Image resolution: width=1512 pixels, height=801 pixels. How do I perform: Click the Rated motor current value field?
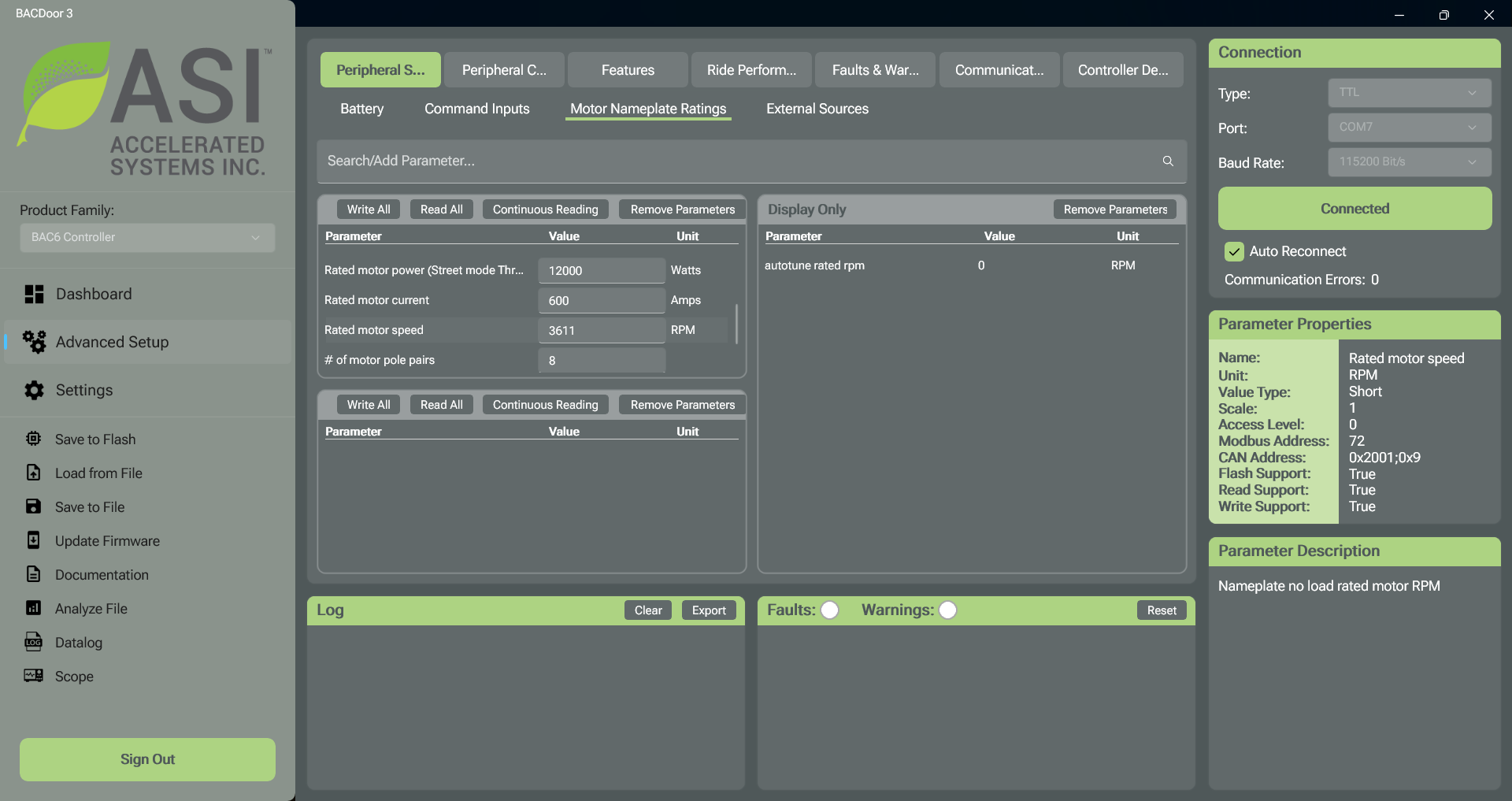point(602,301)
